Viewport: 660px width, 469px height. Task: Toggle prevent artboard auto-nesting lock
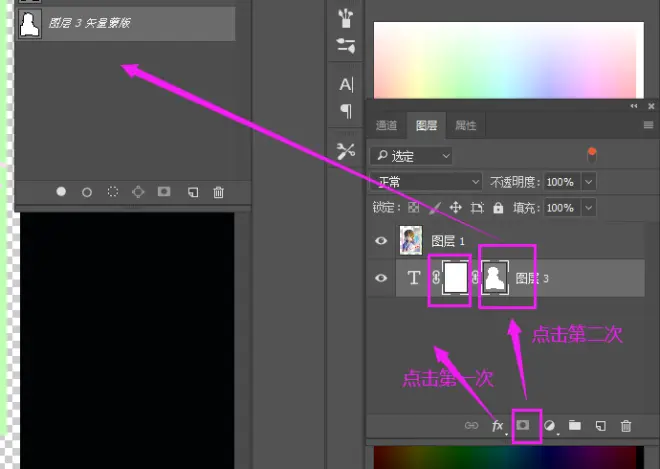pos(477,208)
